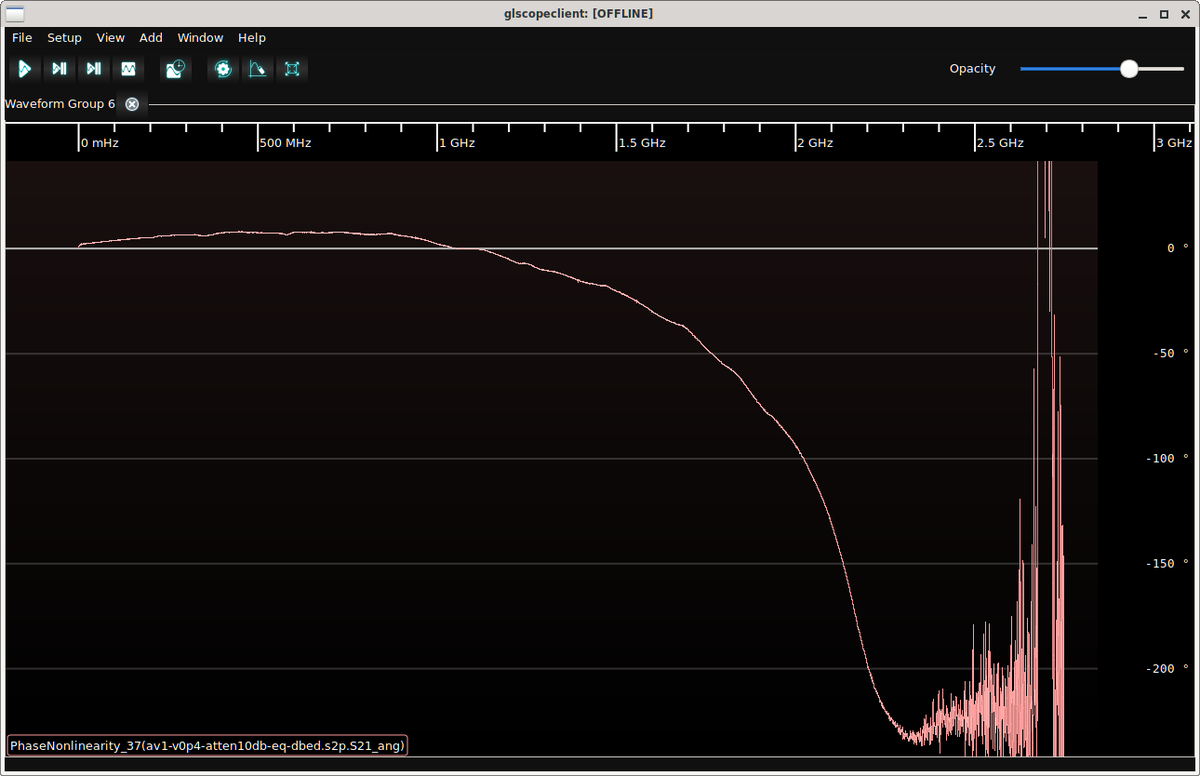Click the 2.5 GHz frequency axis label
Image resolution: width=1200 pixels, height=776 pixels.
1000,143
